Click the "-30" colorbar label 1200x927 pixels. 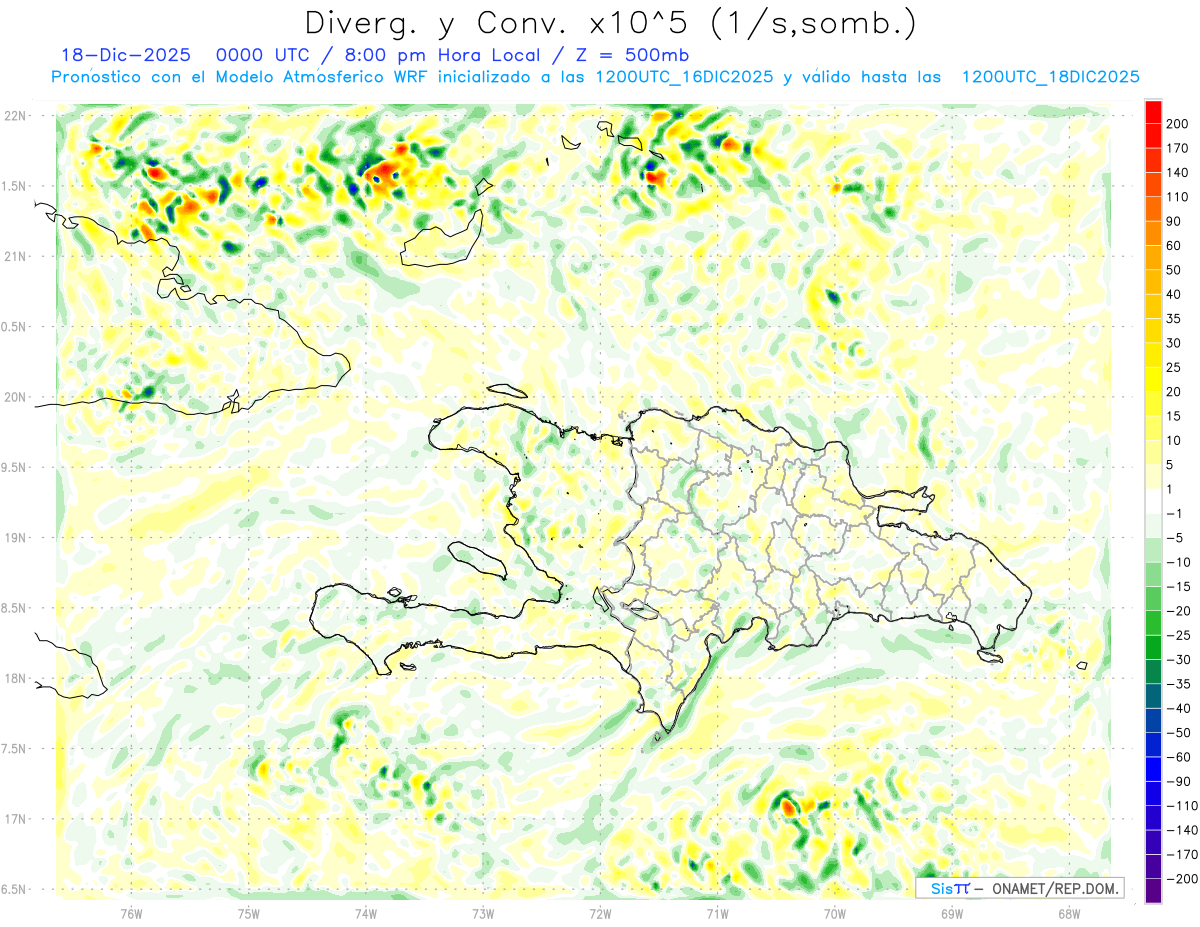(x=1180, y=660)
